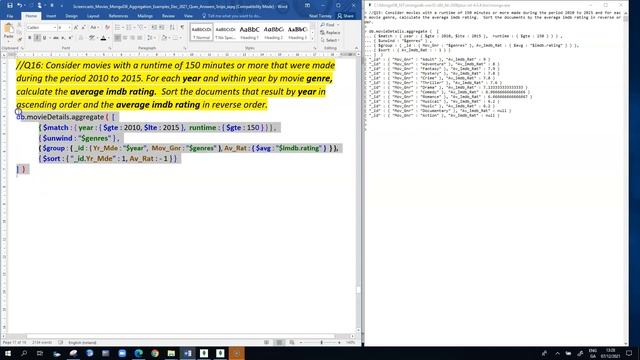Toggle Strikethrough formatting
Image resolution: width=640 pixels, height=360 pixels.
[56, 38]
